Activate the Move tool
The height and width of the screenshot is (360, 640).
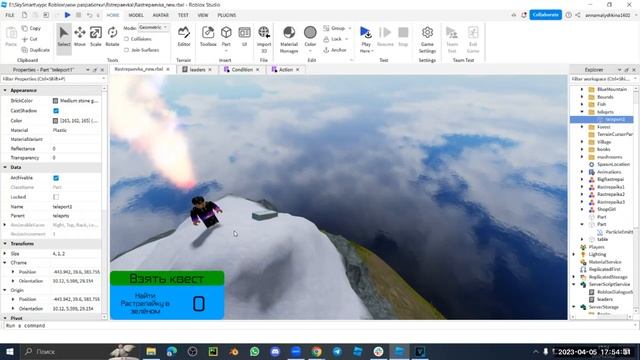[80, 37]
